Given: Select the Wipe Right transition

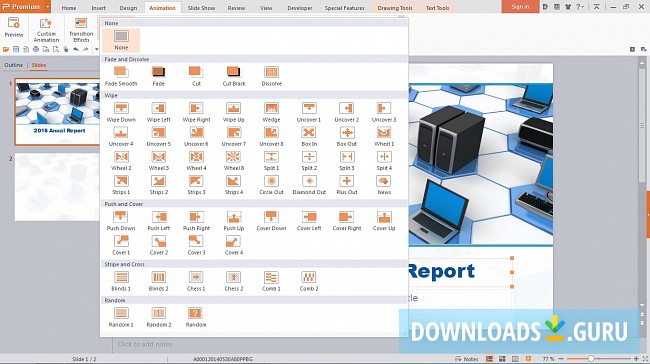Looking at the screenshot, I should click(x=196, y=112).
